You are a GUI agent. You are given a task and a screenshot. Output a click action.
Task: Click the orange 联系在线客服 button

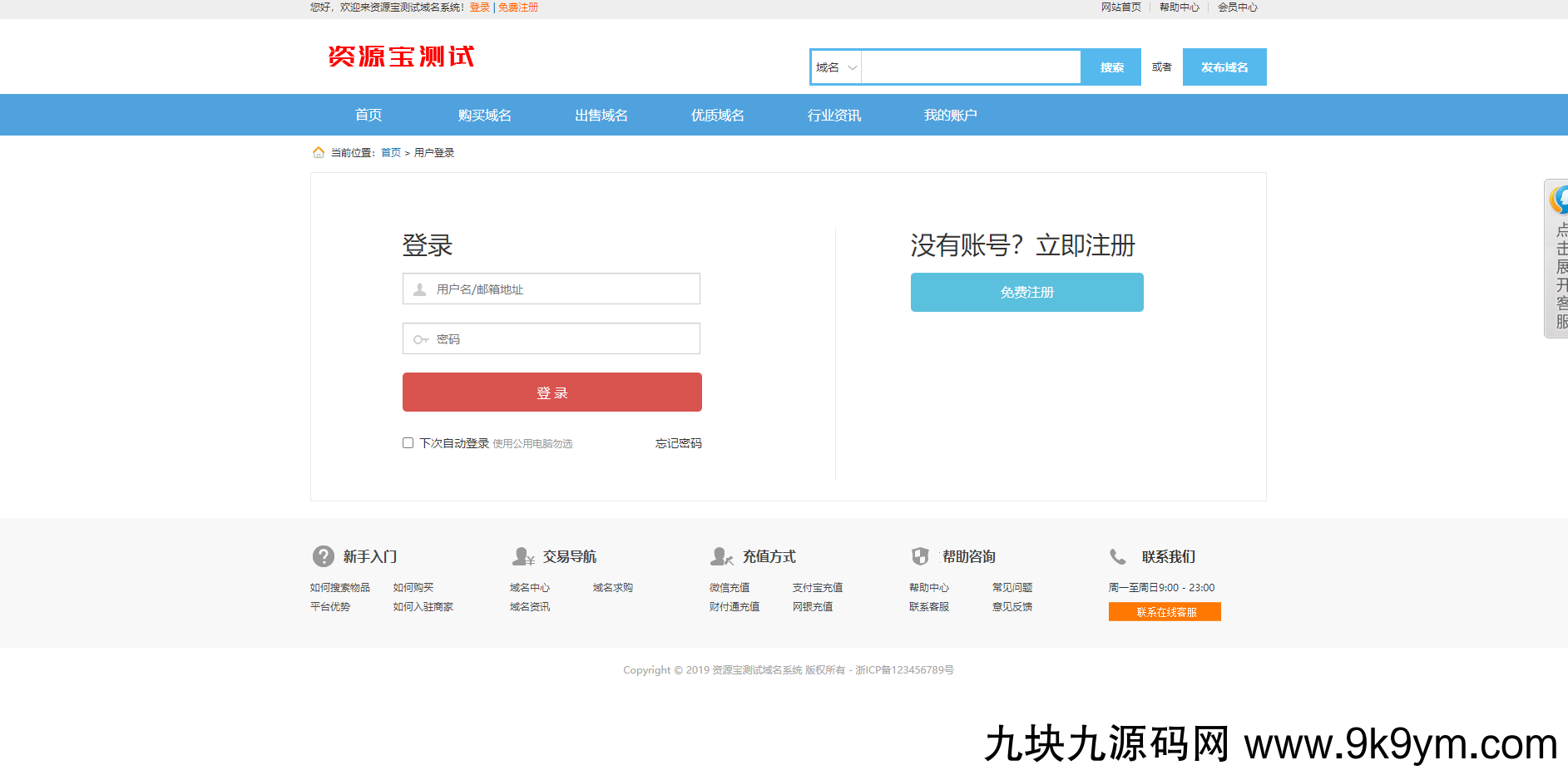1164,611
